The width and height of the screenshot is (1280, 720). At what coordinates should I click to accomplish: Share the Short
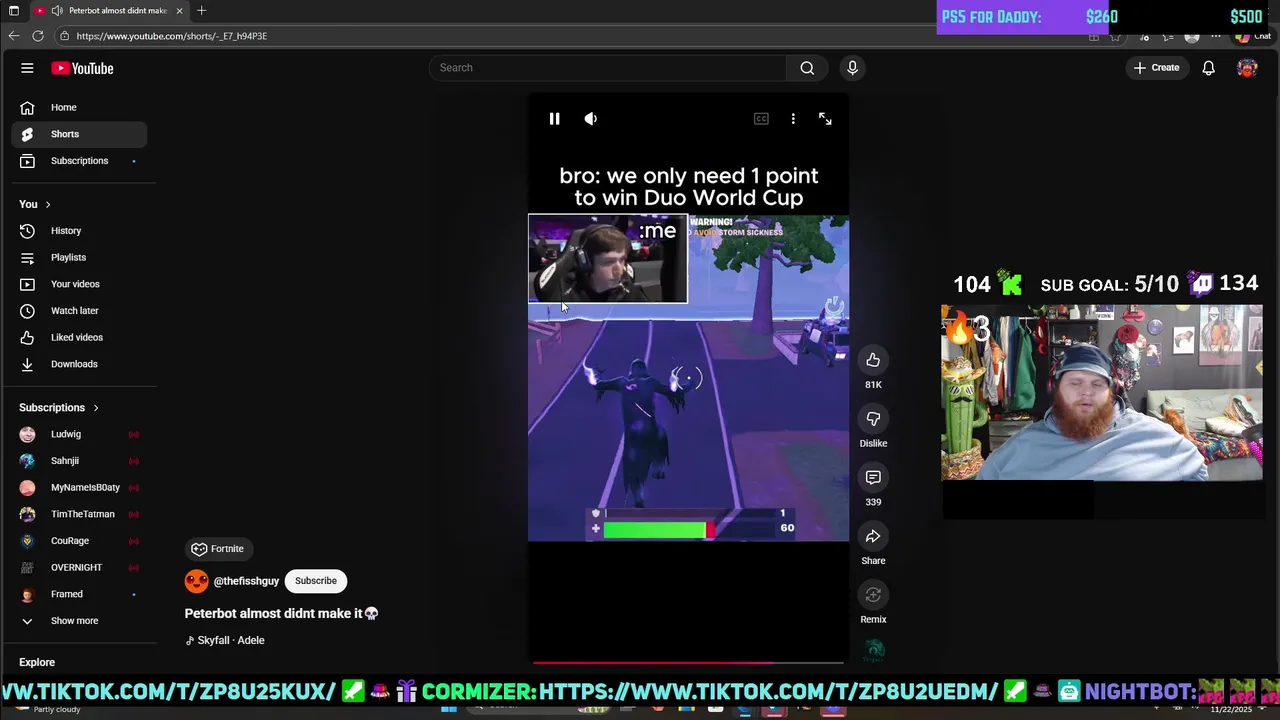point(873,537)
